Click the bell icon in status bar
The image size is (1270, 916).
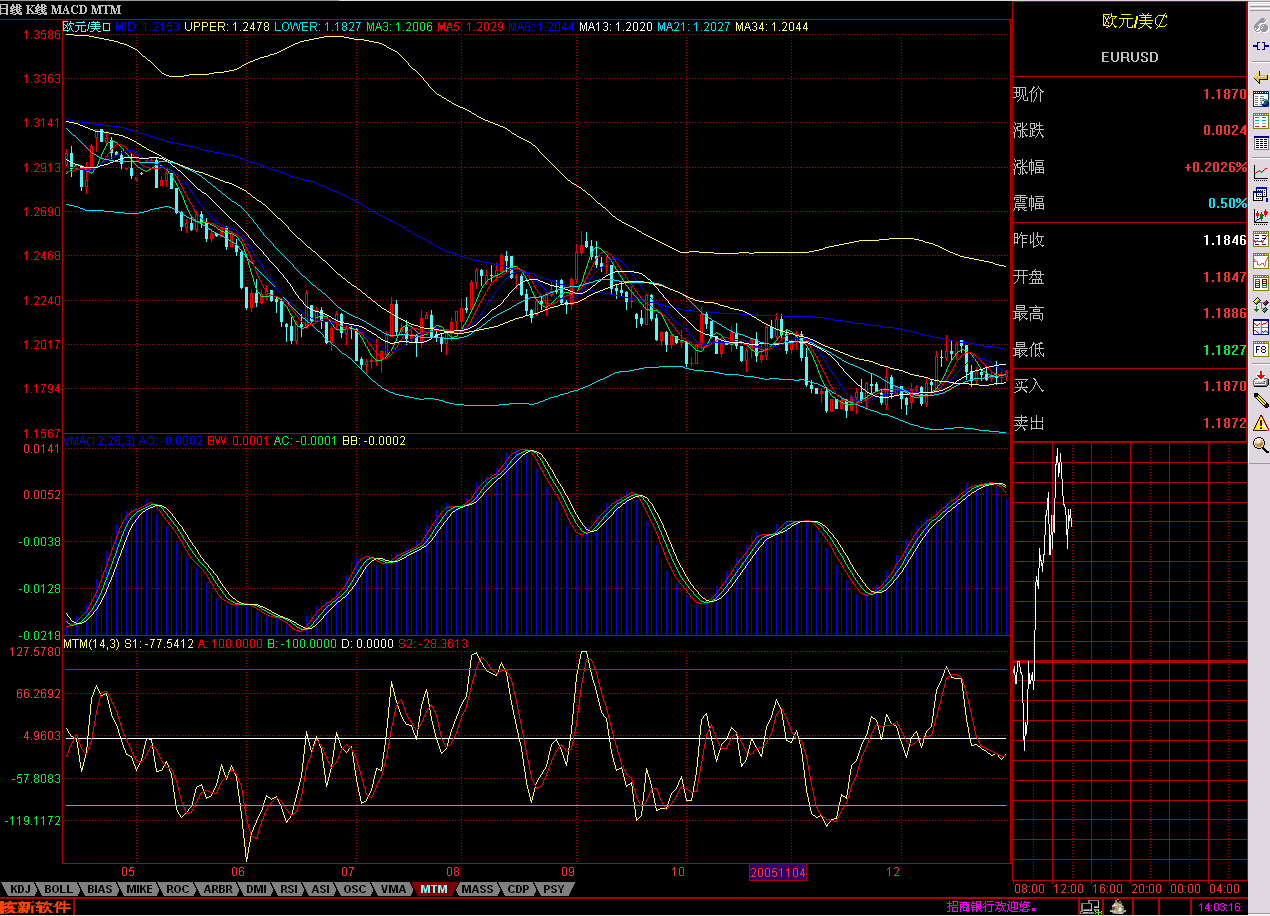click(x=1119, y=907)
